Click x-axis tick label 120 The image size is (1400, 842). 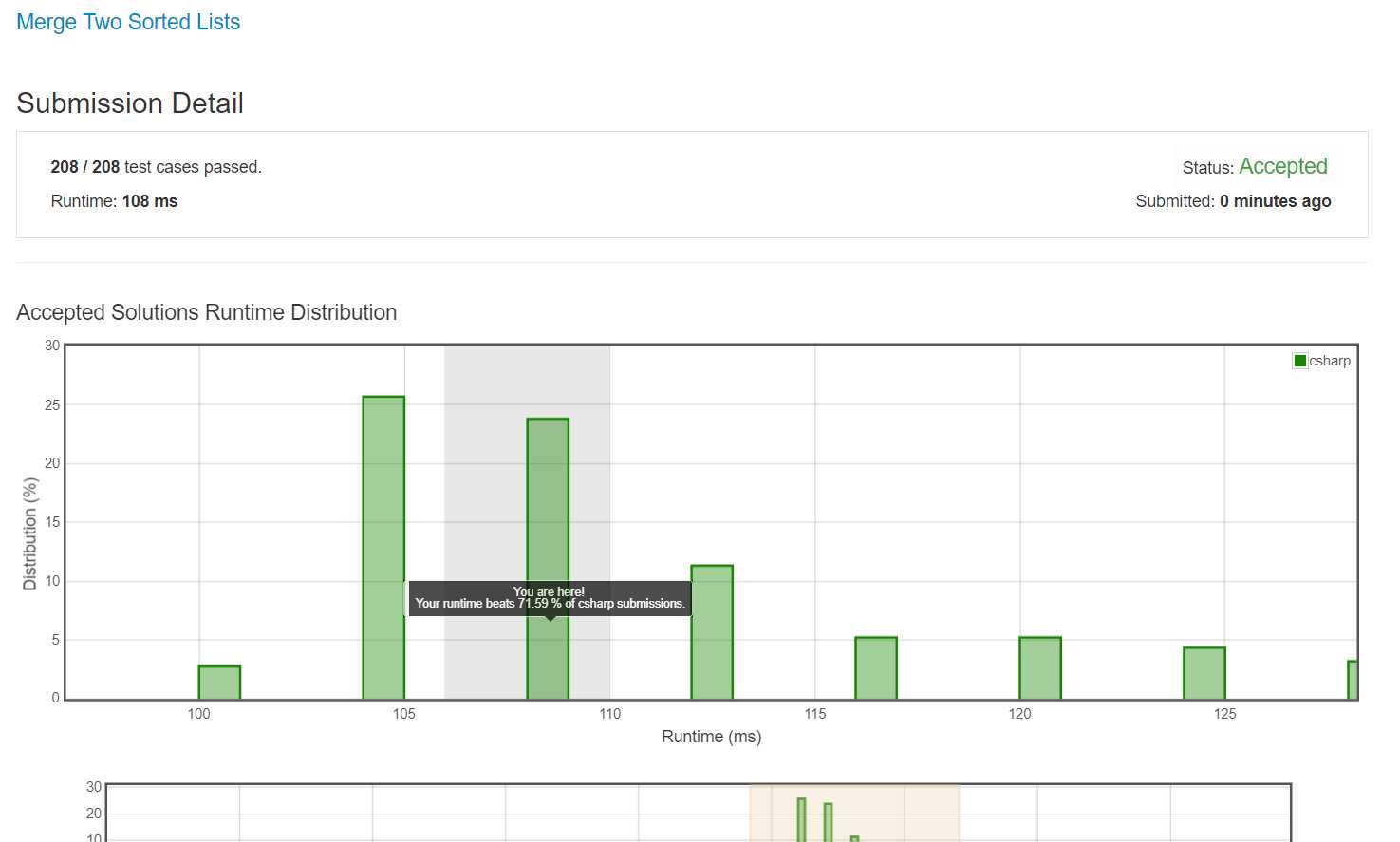tap(1020, 714)
